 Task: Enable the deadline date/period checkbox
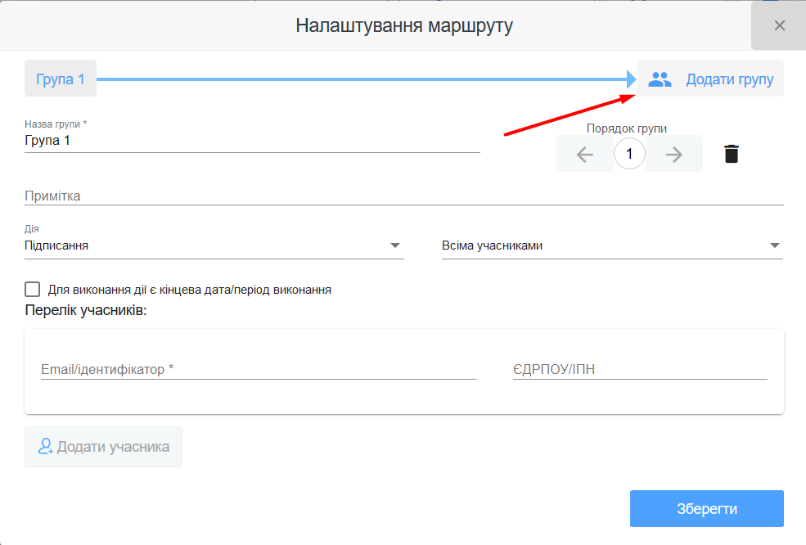tap(32, 289)
